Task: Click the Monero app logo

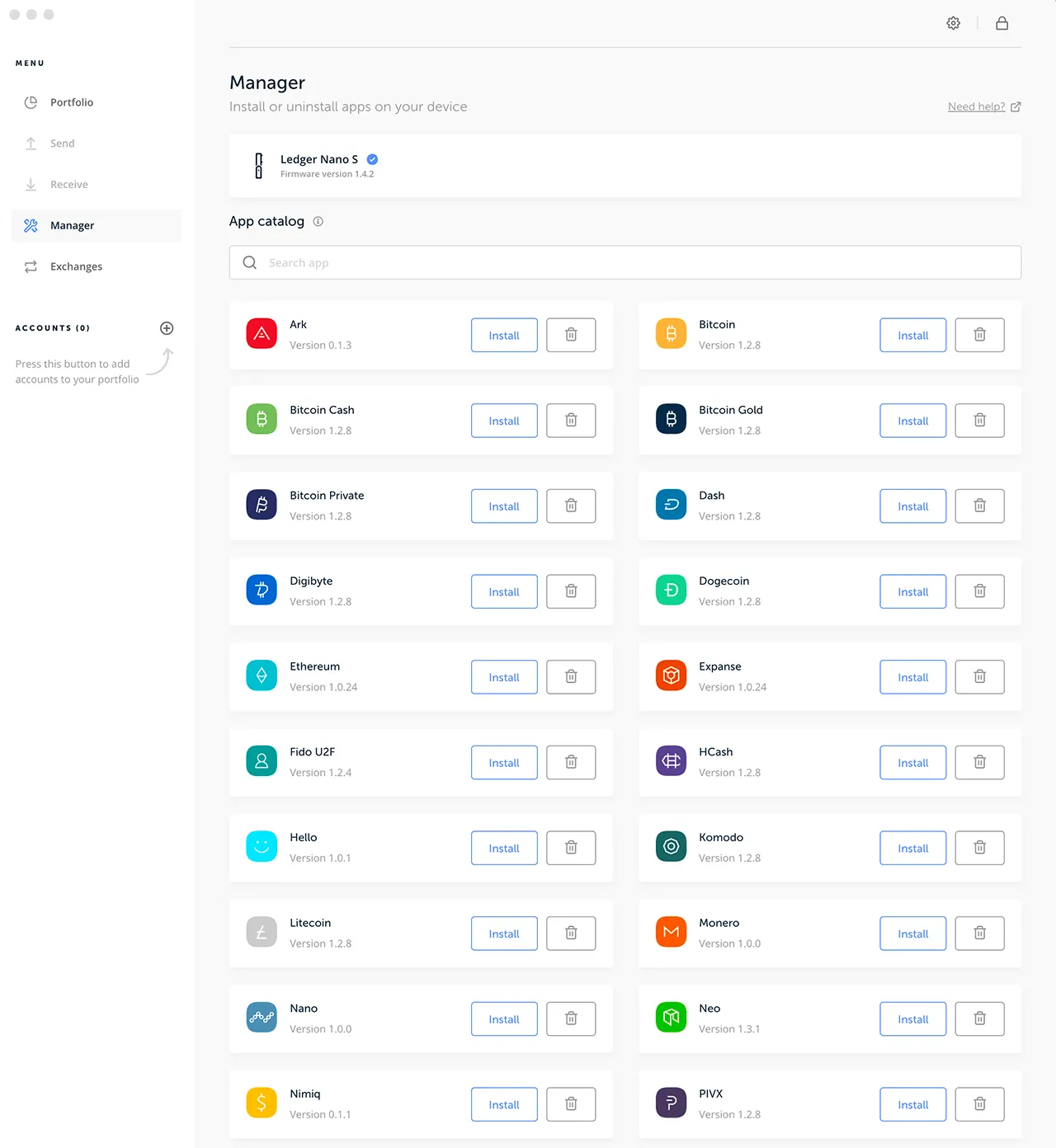Action: tap(671, 932)
